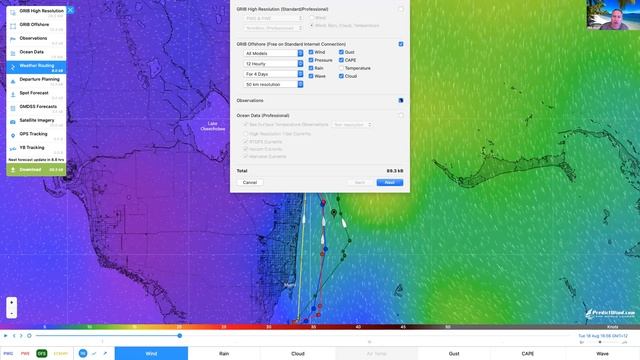Enable Ocean Data (Professional) checkbox

click(x=401, y=116)
